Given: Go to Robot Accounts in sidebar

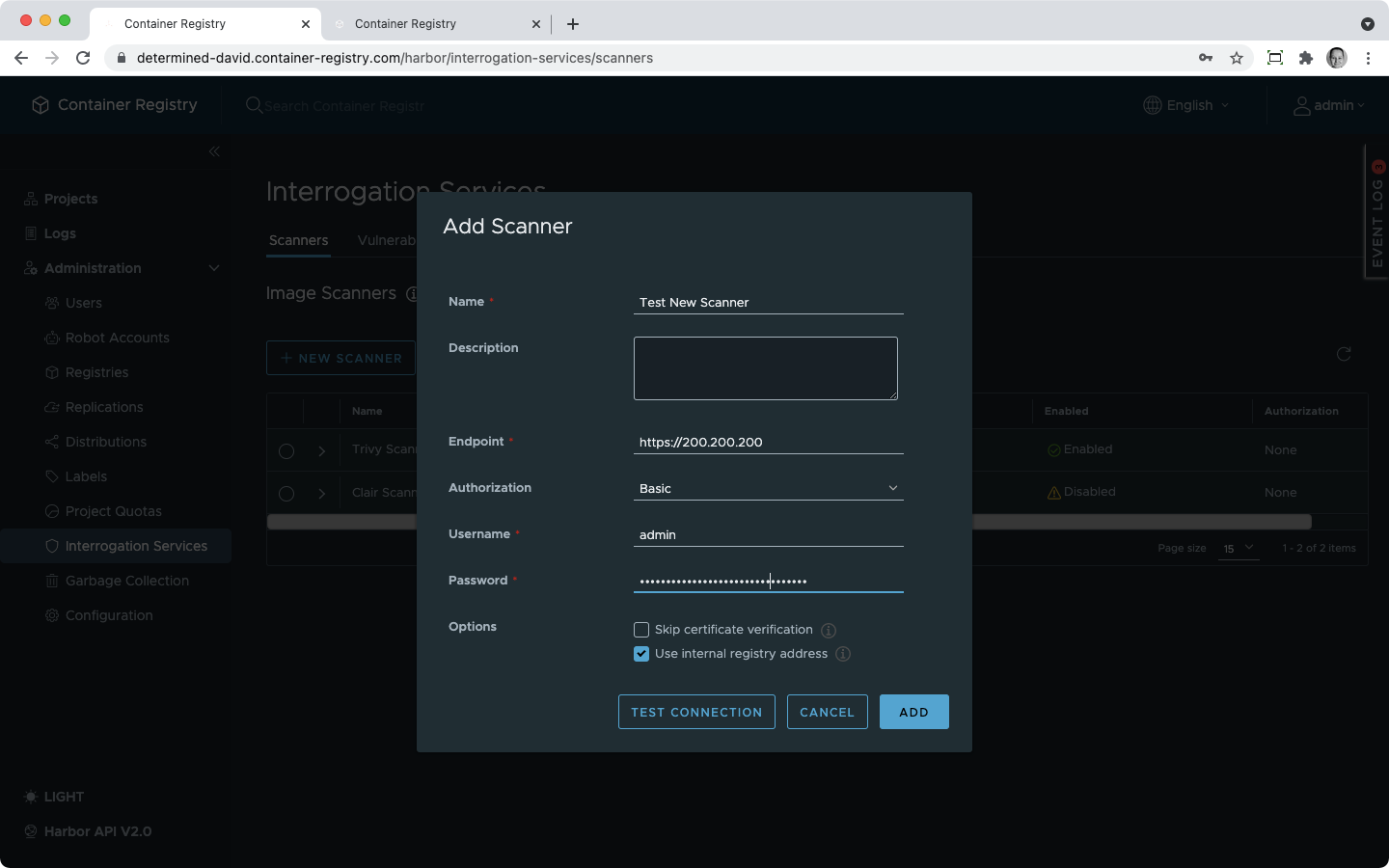Looking at the screenshot, I should tap(117, 338).
